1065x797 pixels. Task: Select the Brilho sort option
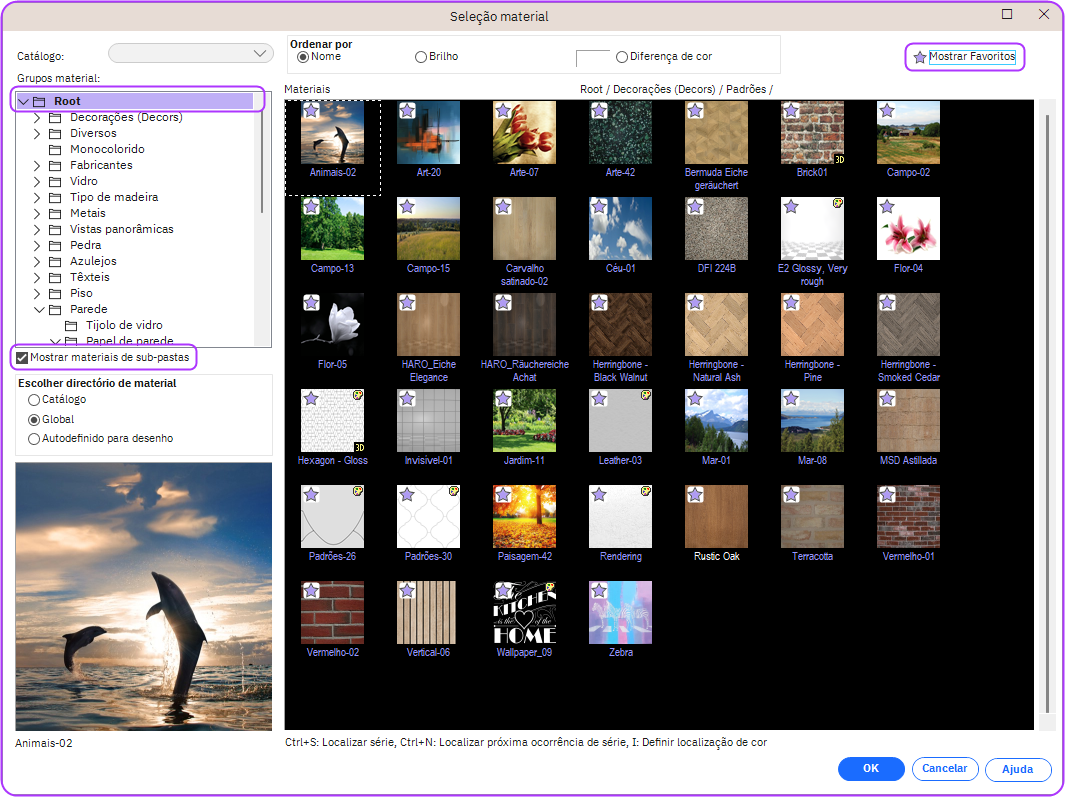tap(421, 57)
